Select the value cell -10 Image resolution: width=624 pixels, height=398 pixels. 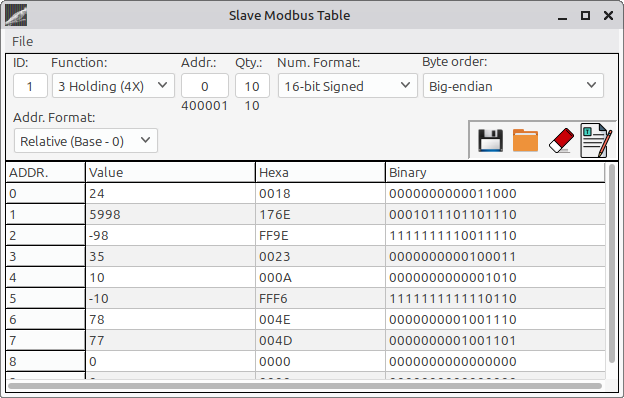(x=170, y=298)
